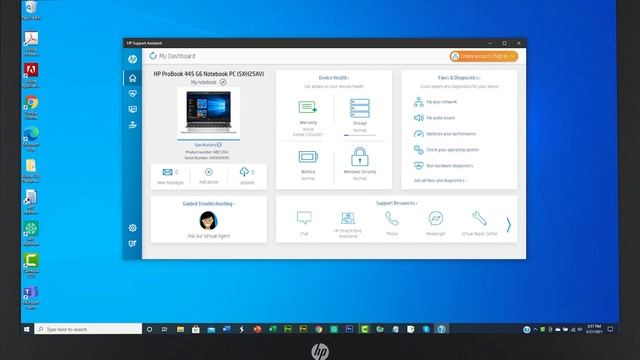Open Recycle Bin on the desktop
This screenshot has height=360, width=640.
[x=31, y=11]
